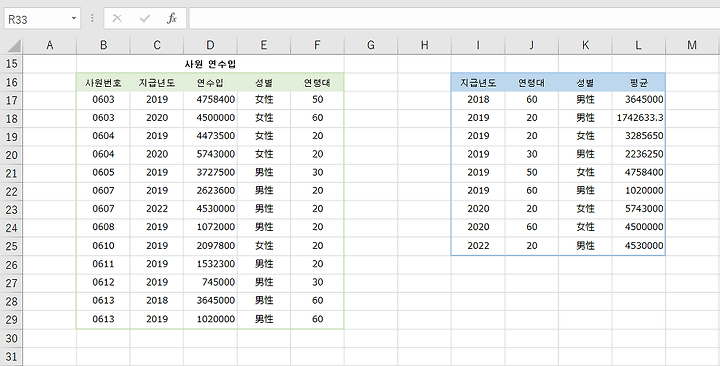Select column A header
The width and height of the screenshot is (720, 366).
50,45
